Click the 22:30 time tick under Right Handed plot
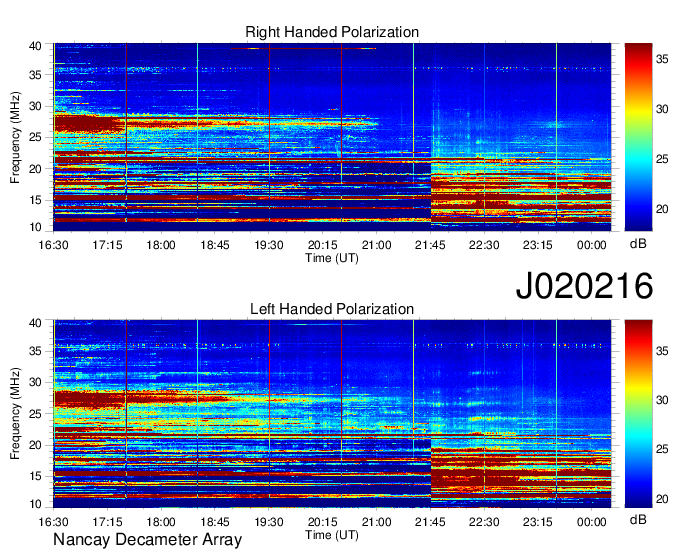 click(x=484, y=245)
